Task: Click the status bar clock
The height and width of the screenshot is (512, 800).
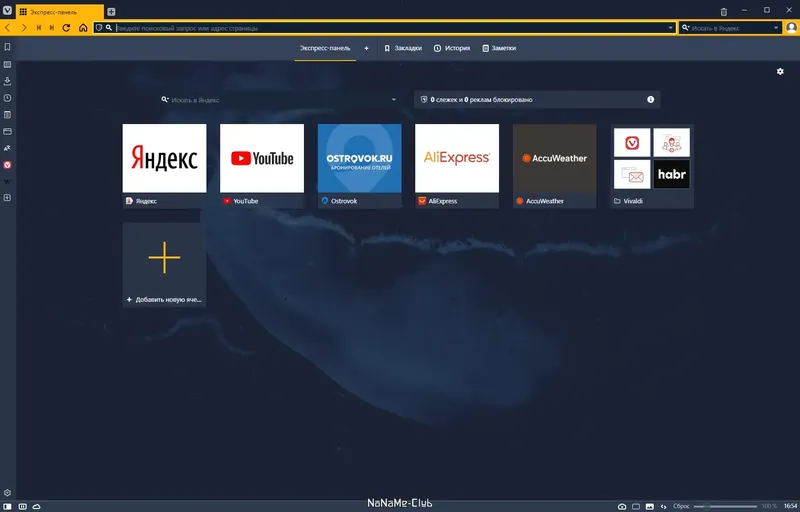Action: coord(790,506)
